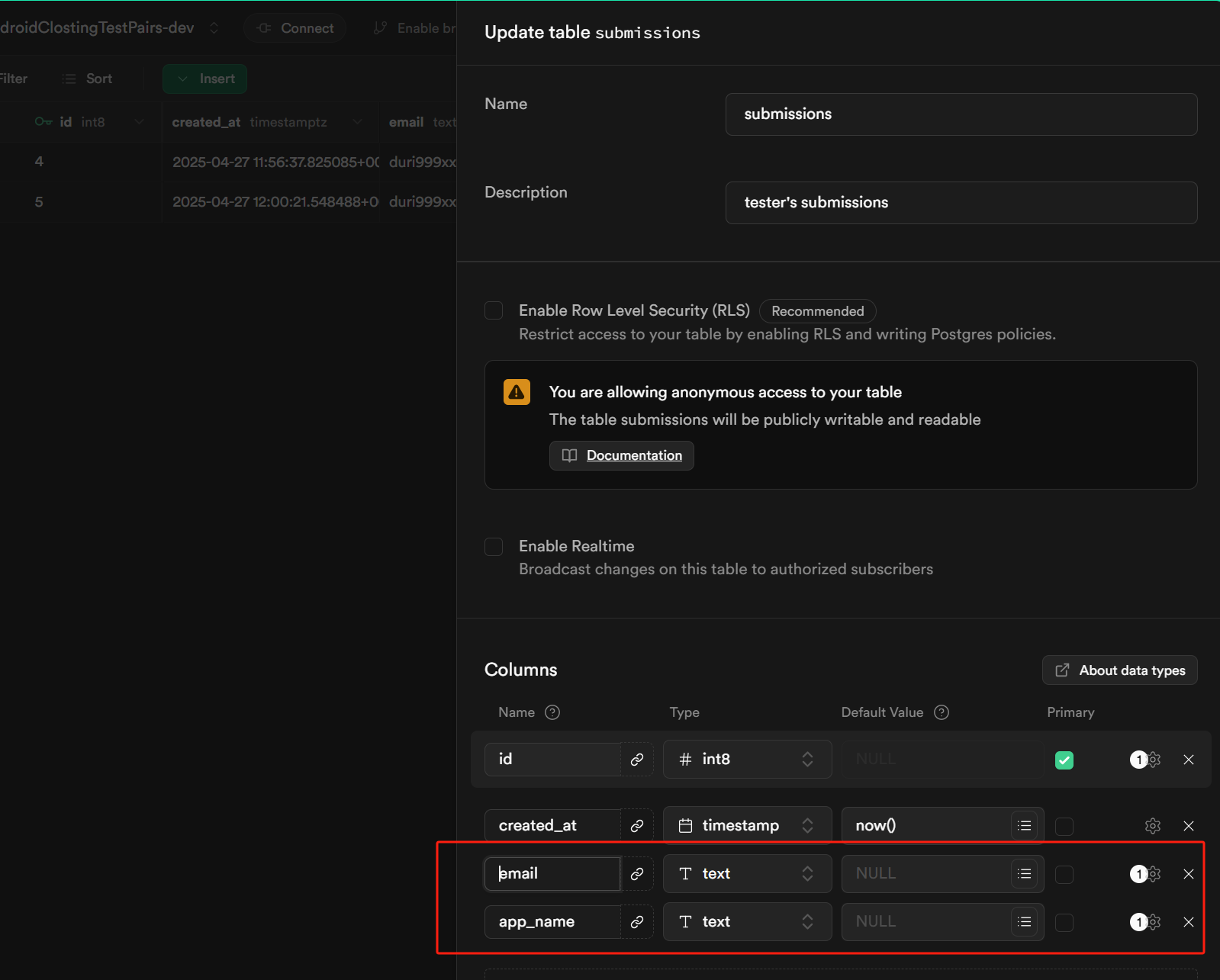Open settings gear for created_at column
The image size is (1220, 980).
[x=1153, y=826]
